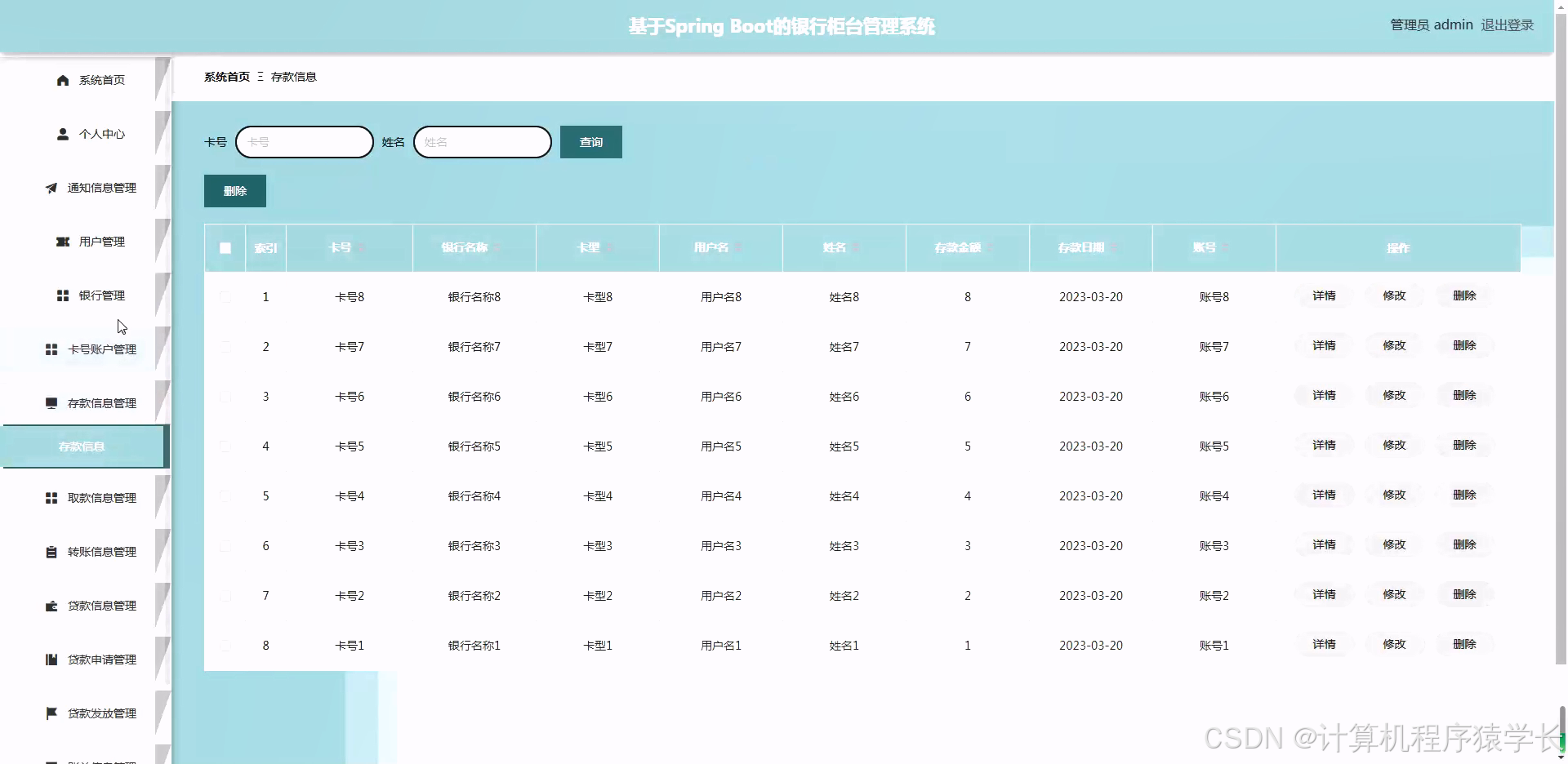Image resolution: width=1568 pixels, height=764 pixels.
Task: Click 删除 for the 卡号1 row
Action: coord(1465,645)
